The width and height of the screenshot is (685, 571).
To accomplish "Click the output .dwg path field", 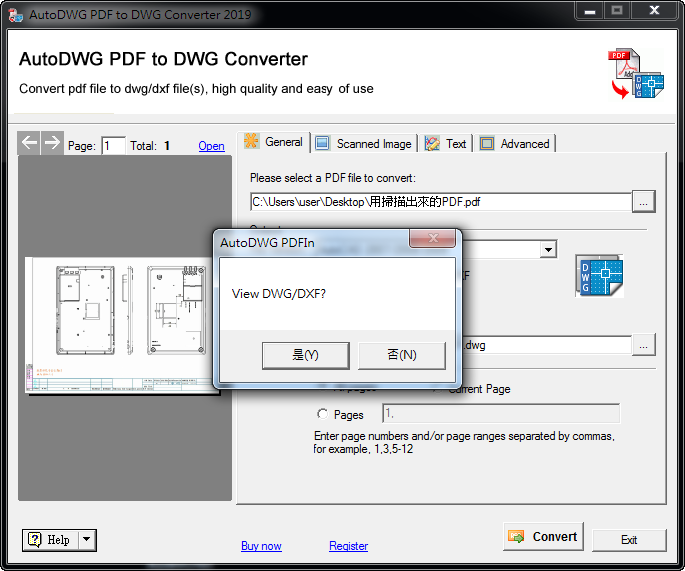I will point(546,345).
